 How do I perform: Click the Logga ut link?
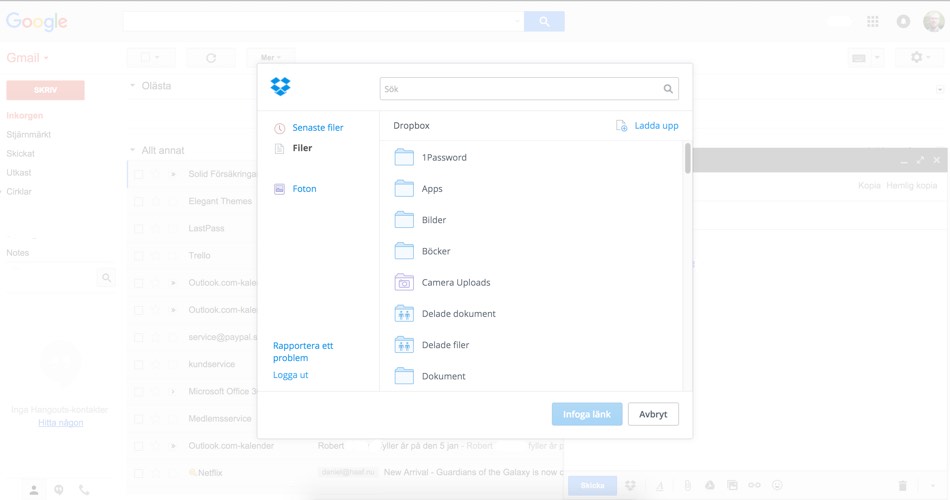(290, 375)
